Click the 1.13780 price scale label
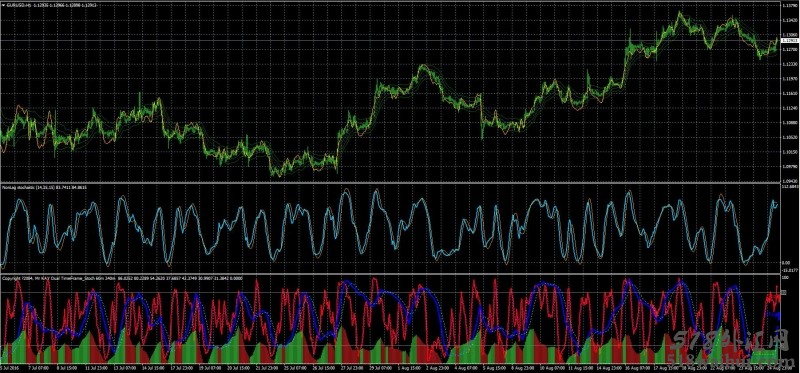This screenshot has height=373, width=800. 790,6
